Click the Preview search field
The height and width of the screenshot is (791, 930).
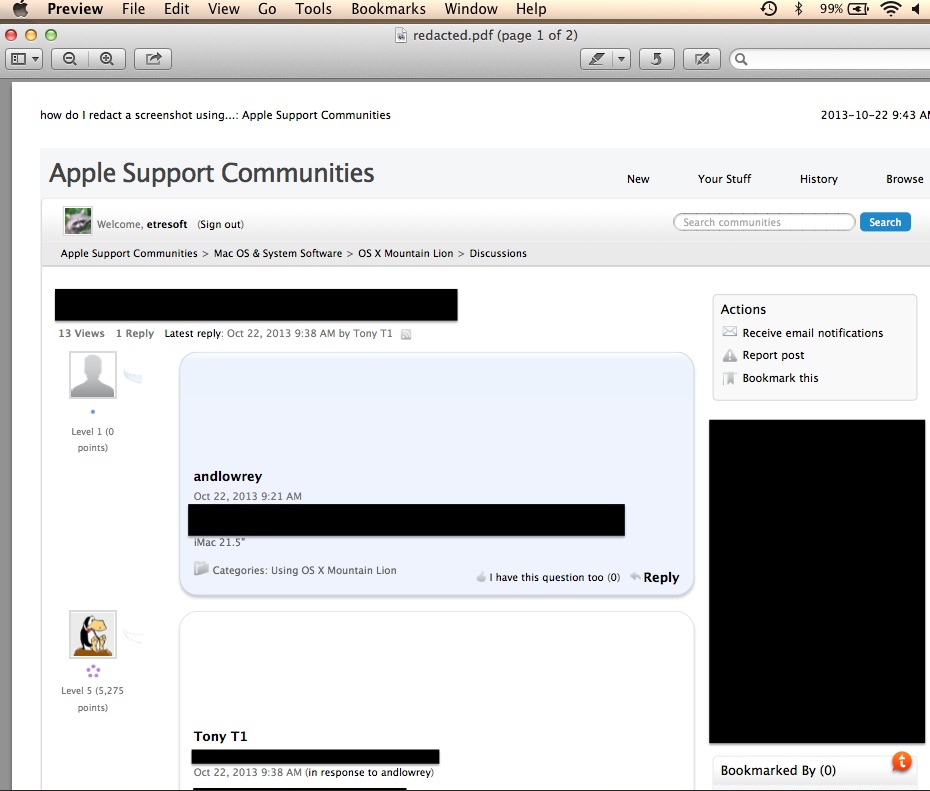point(830,59)
